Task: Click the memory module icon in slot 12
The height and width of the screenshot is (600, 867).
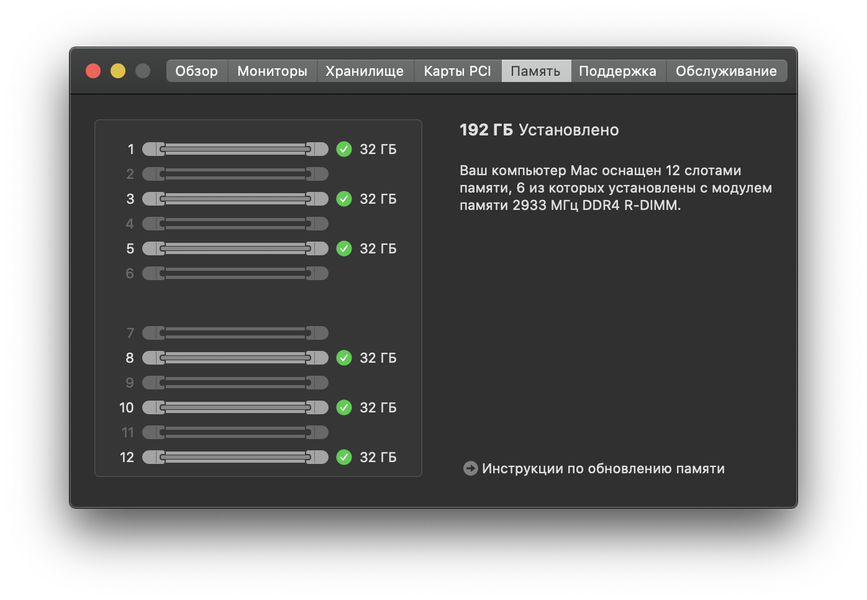Action: coord(235,457)
